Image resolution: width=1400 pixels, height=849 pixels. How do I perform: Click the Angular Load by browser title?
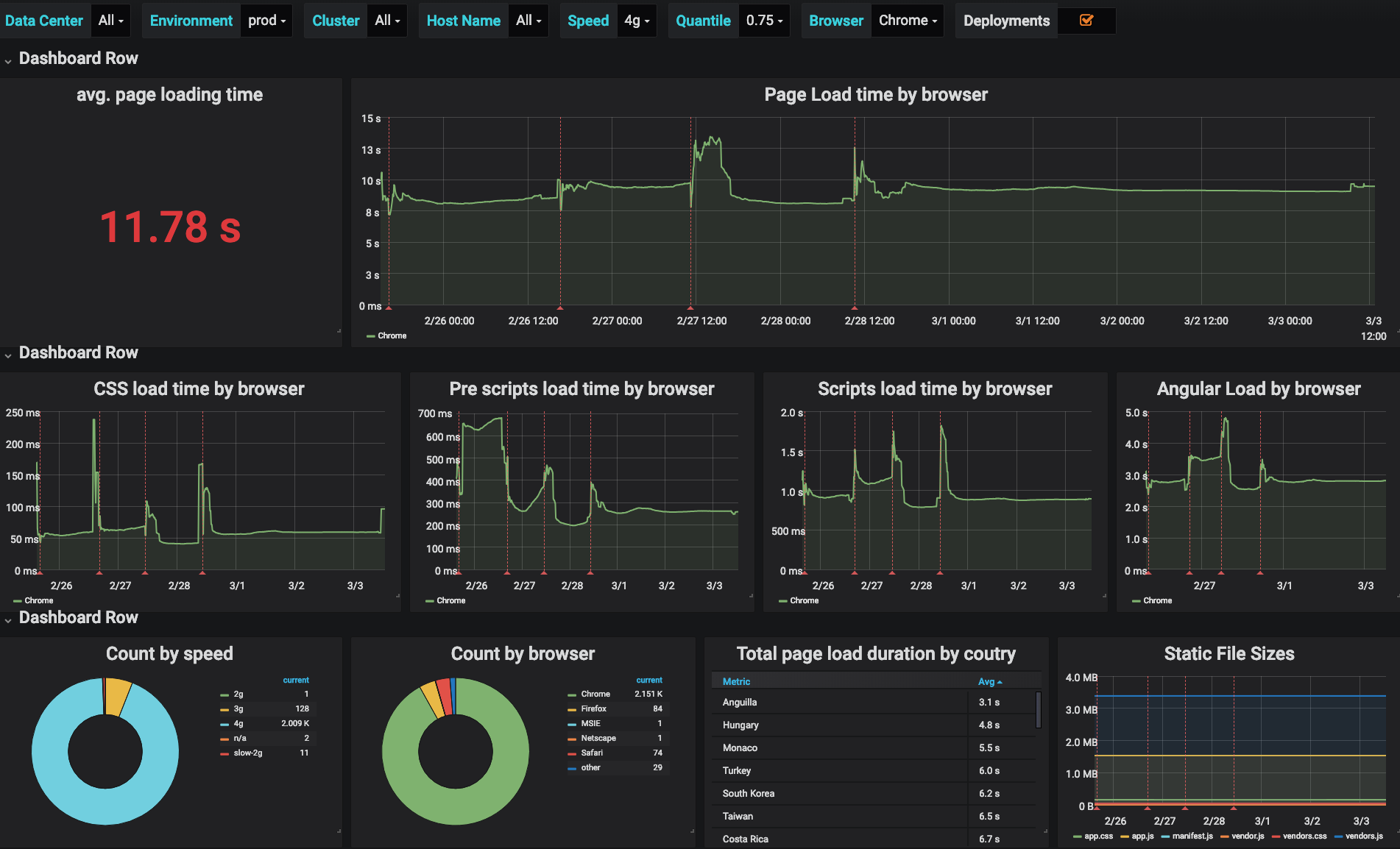tap(1259, 388)
